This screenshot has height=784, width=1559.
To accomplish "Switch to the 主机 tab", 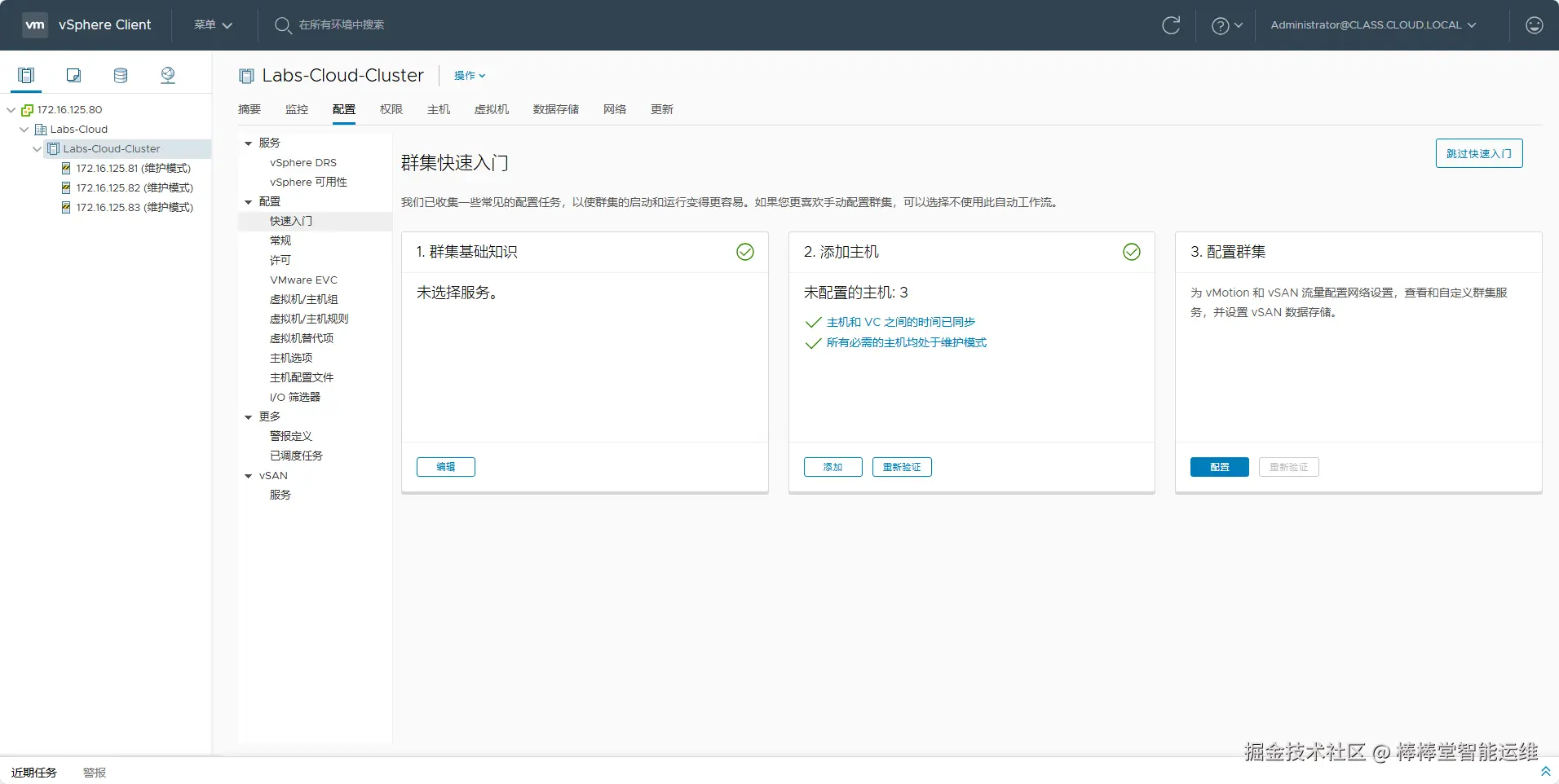I will [x=439, y=109].
